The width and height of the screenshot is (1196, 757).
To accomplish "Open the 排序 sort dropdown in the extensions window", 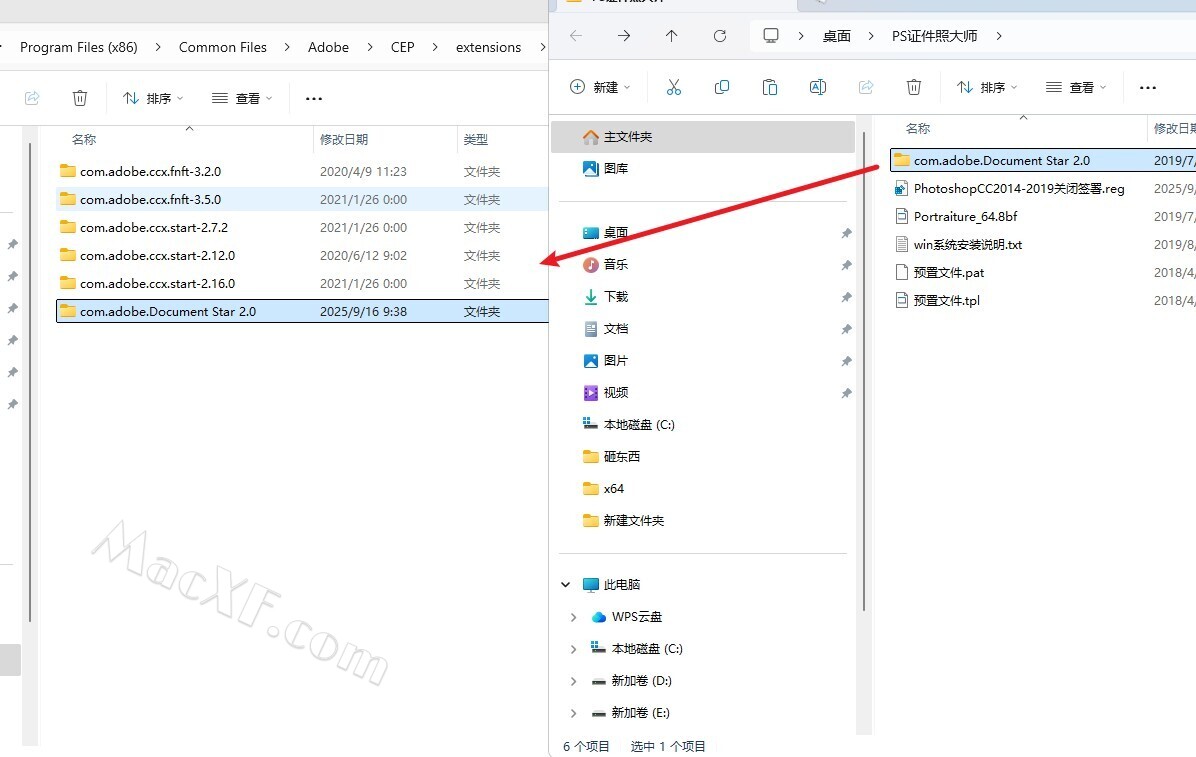I will (x=153, y=98).
